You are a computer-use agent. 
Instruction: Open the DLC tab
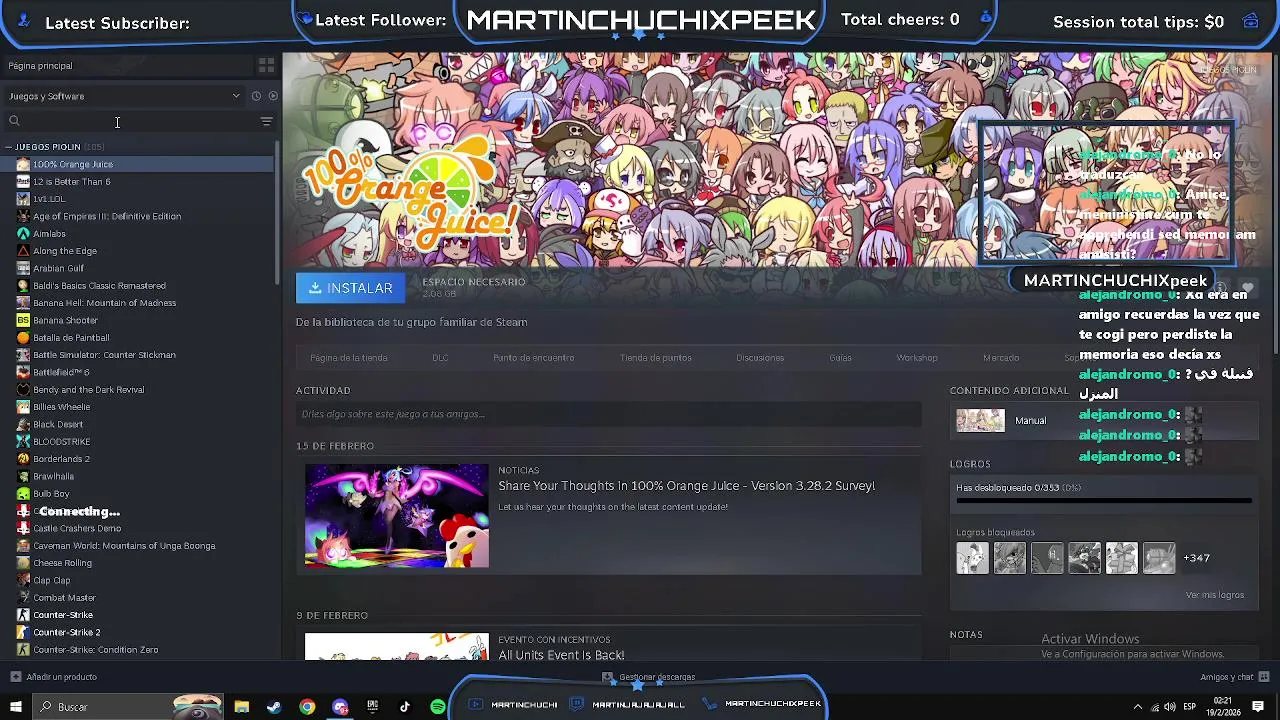(440, 358)
